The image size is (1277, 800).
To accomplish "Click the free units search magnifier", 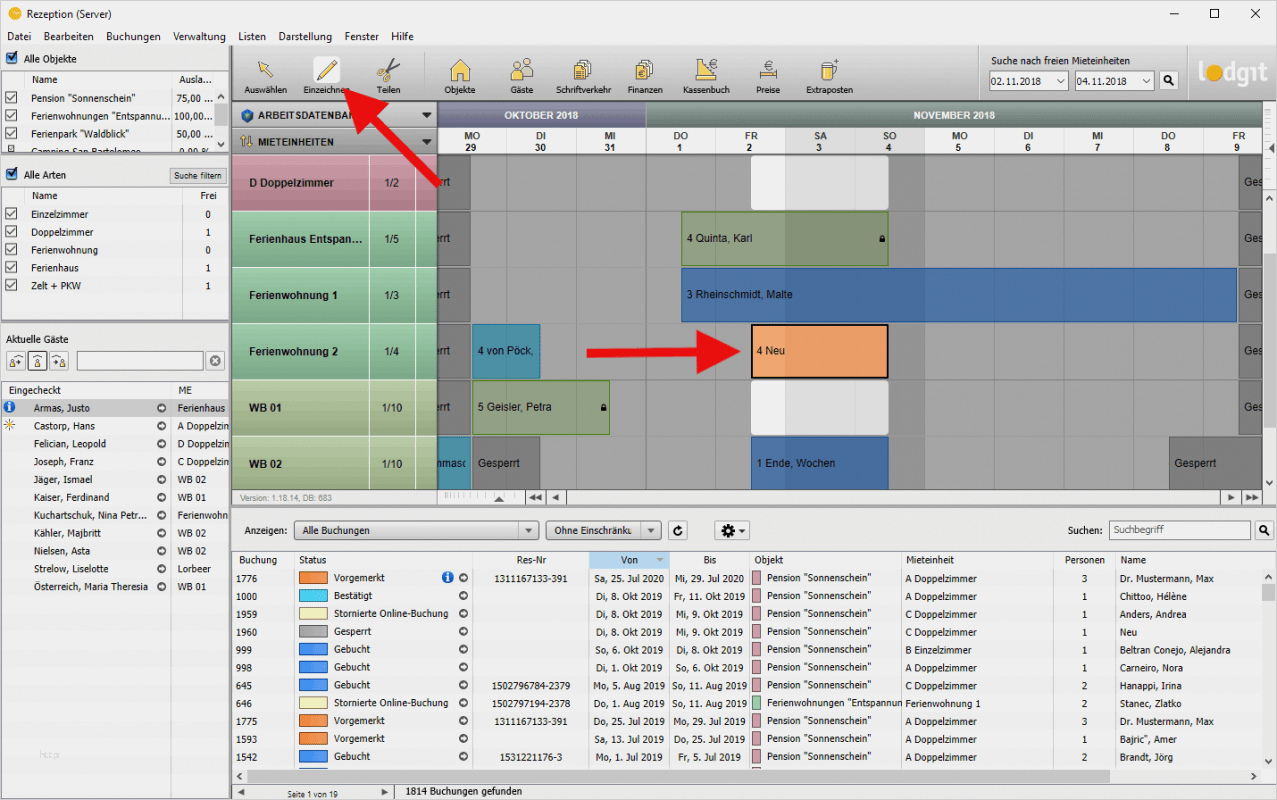I will pos(1168,81).
